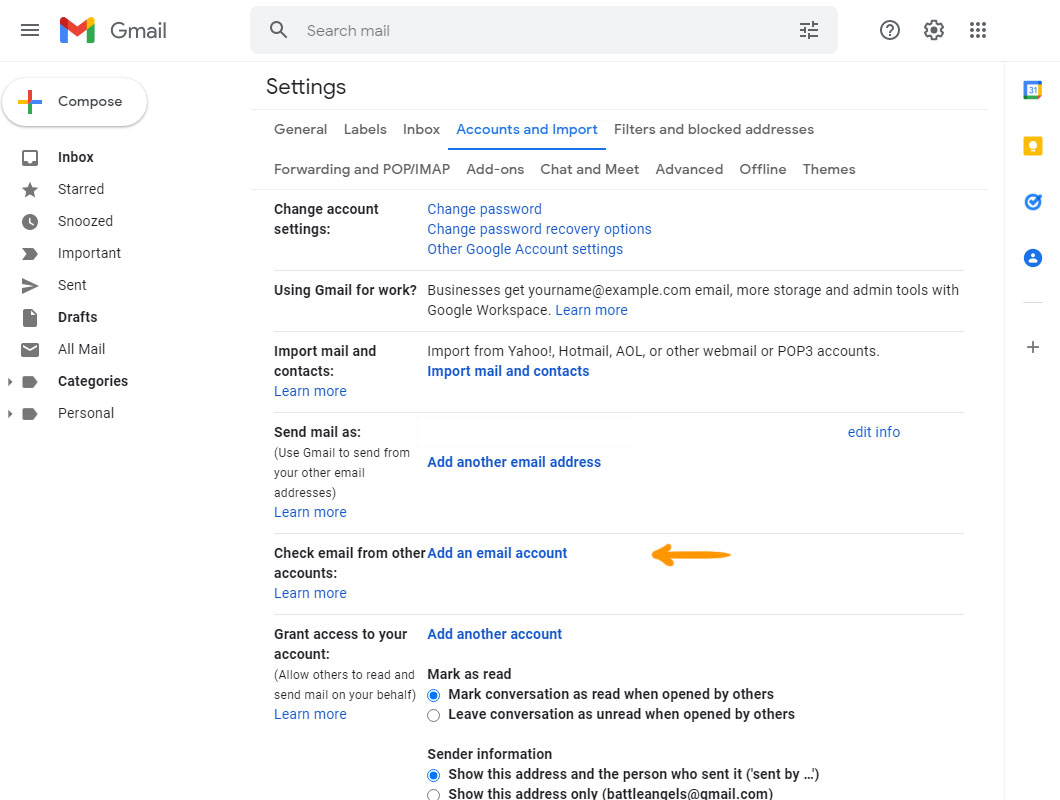1060x800 pixels.
Task: Switch to the General settings tab
Action: point(300,129)
